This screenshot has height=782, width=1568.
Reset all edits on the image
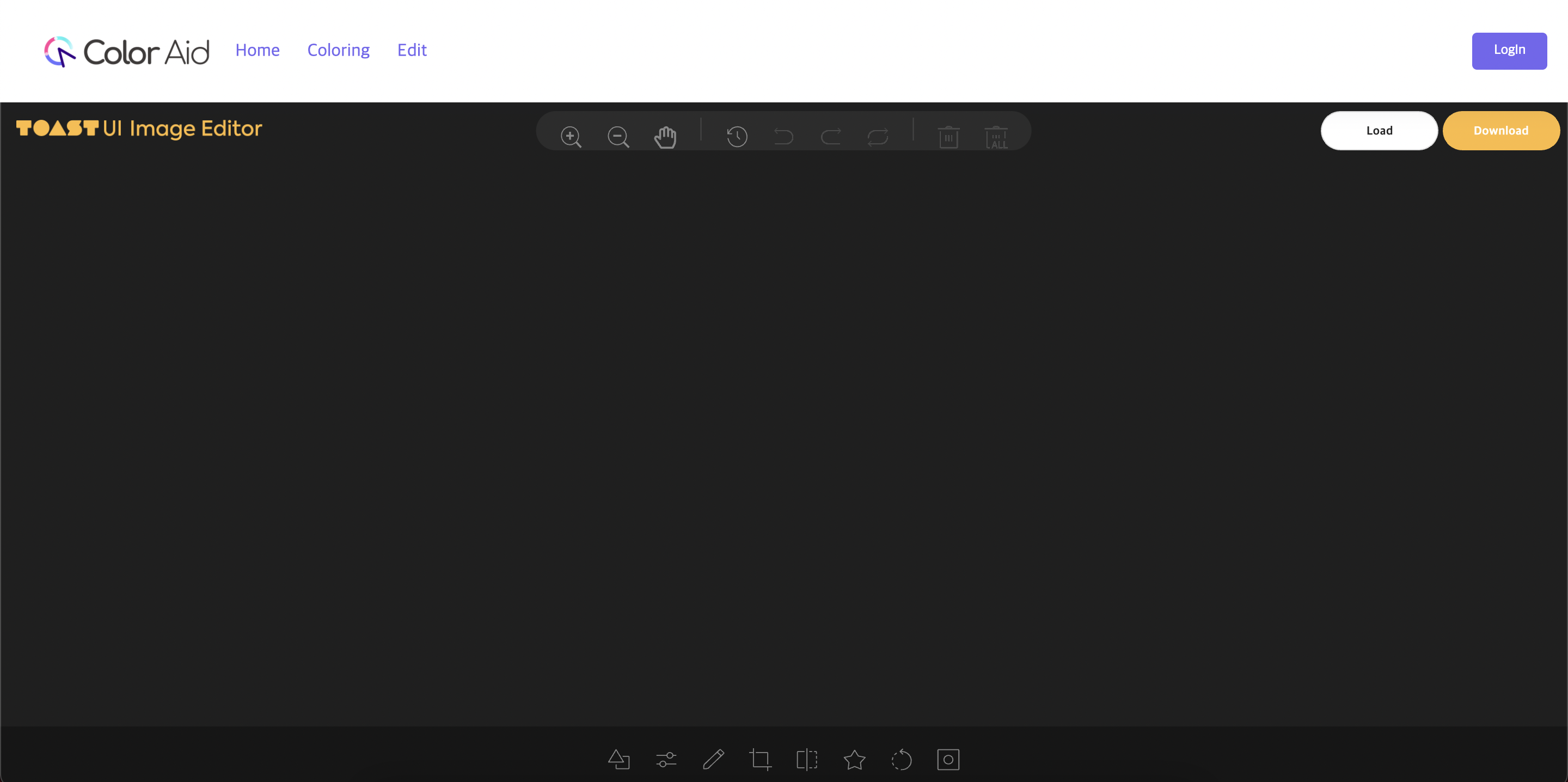[x=878, y=137]
